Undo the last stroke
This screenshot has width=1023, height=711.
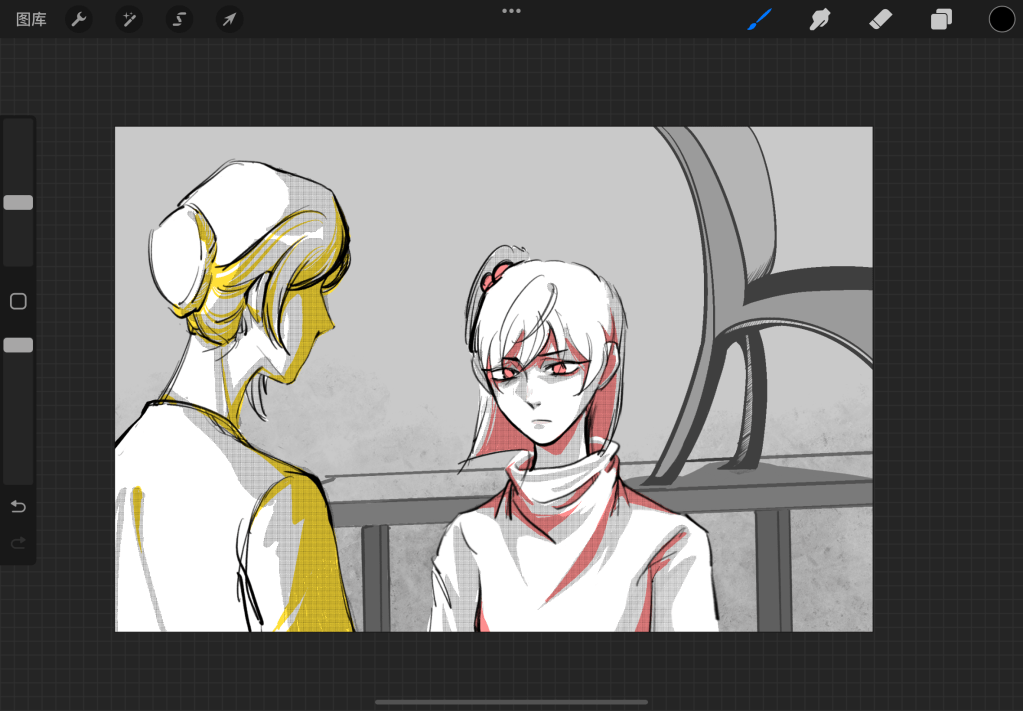point(18,506)
